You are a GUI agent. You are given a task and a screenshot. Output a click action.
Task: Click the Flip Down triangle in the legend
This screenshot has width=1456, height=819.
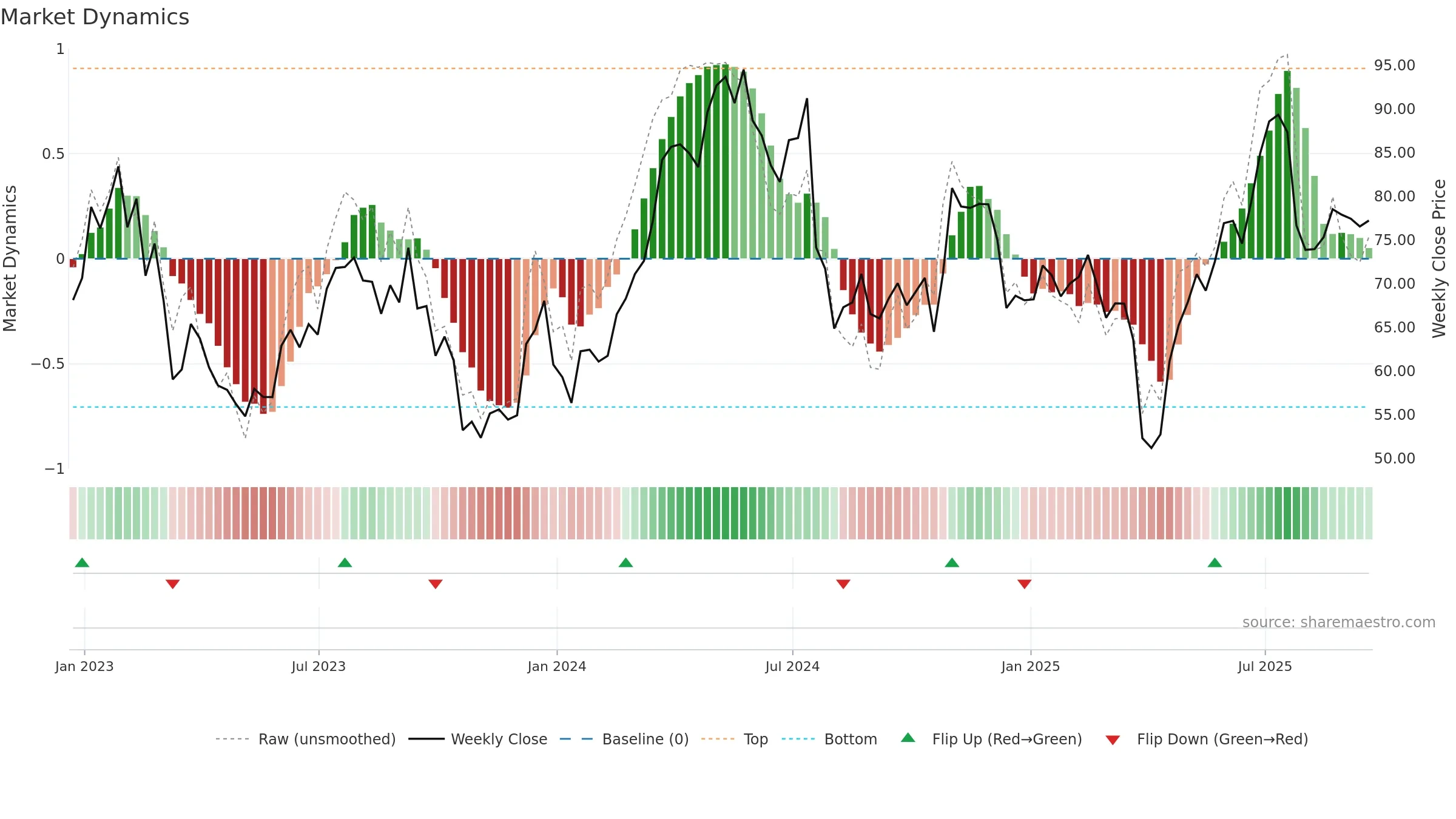tap(1113, 740)
